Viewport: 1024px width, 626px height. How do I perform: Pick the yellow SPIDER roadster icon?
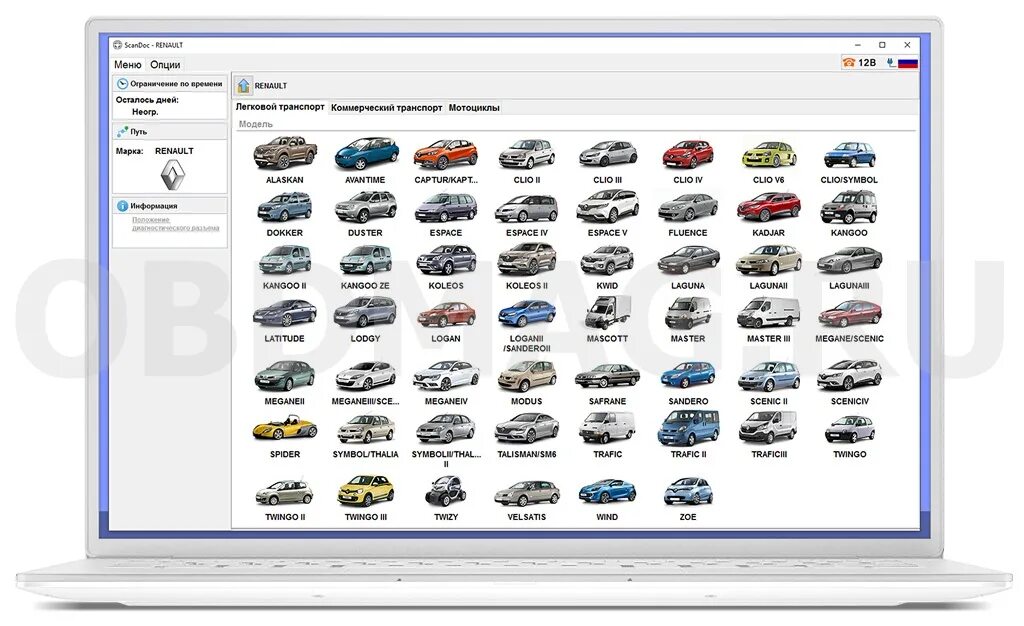(285, 429)
